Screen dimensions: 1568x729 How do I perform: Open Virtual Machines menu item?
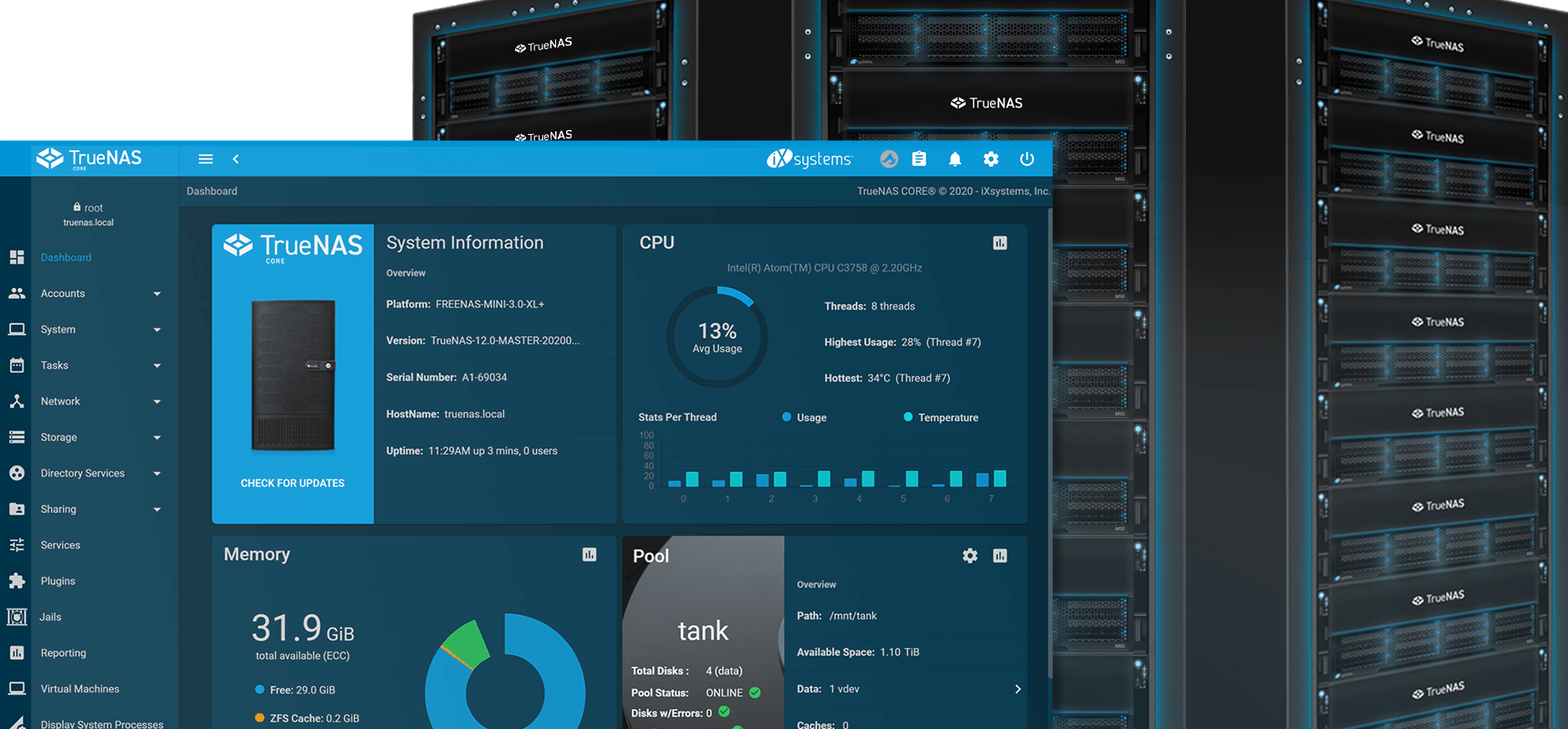80,689
